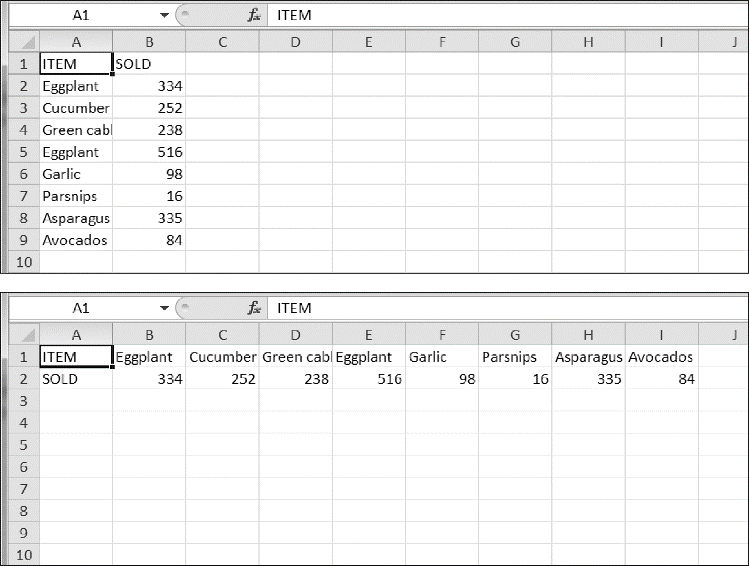This screenshot has height=566, width=749.
Task: Click the cell with value 98 in the top sheet
Action: coord(149,174)
